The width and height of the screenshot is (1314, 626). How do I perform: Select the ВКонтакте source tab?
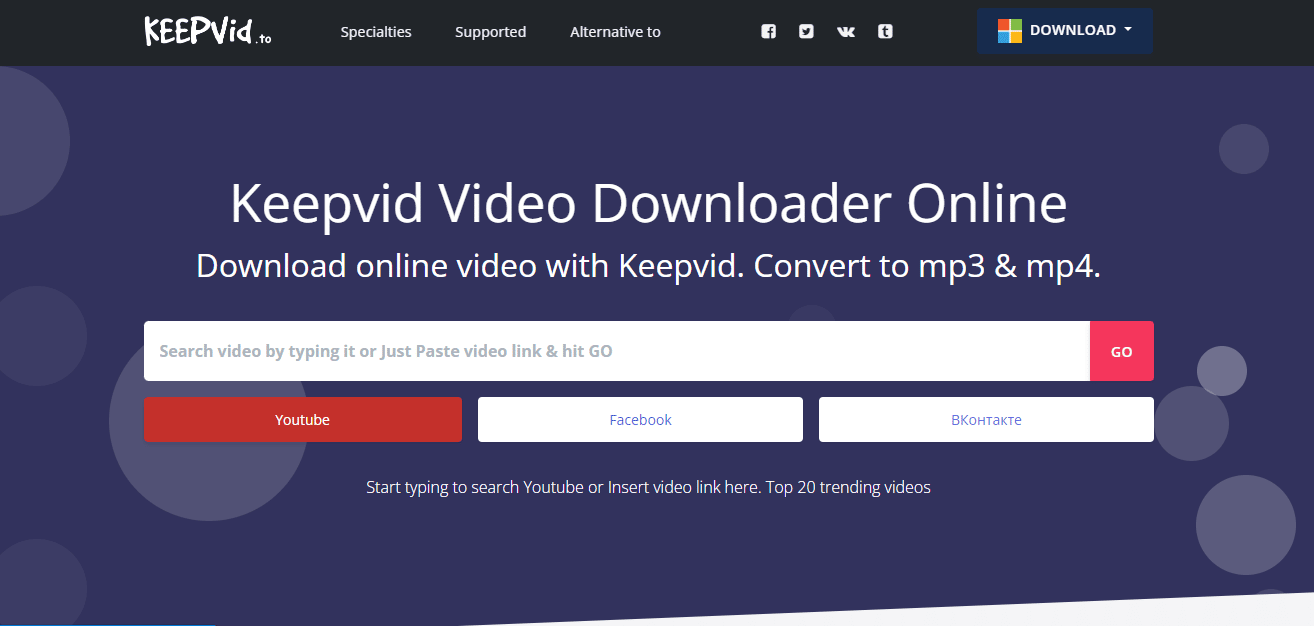click(x=986, y=420)
